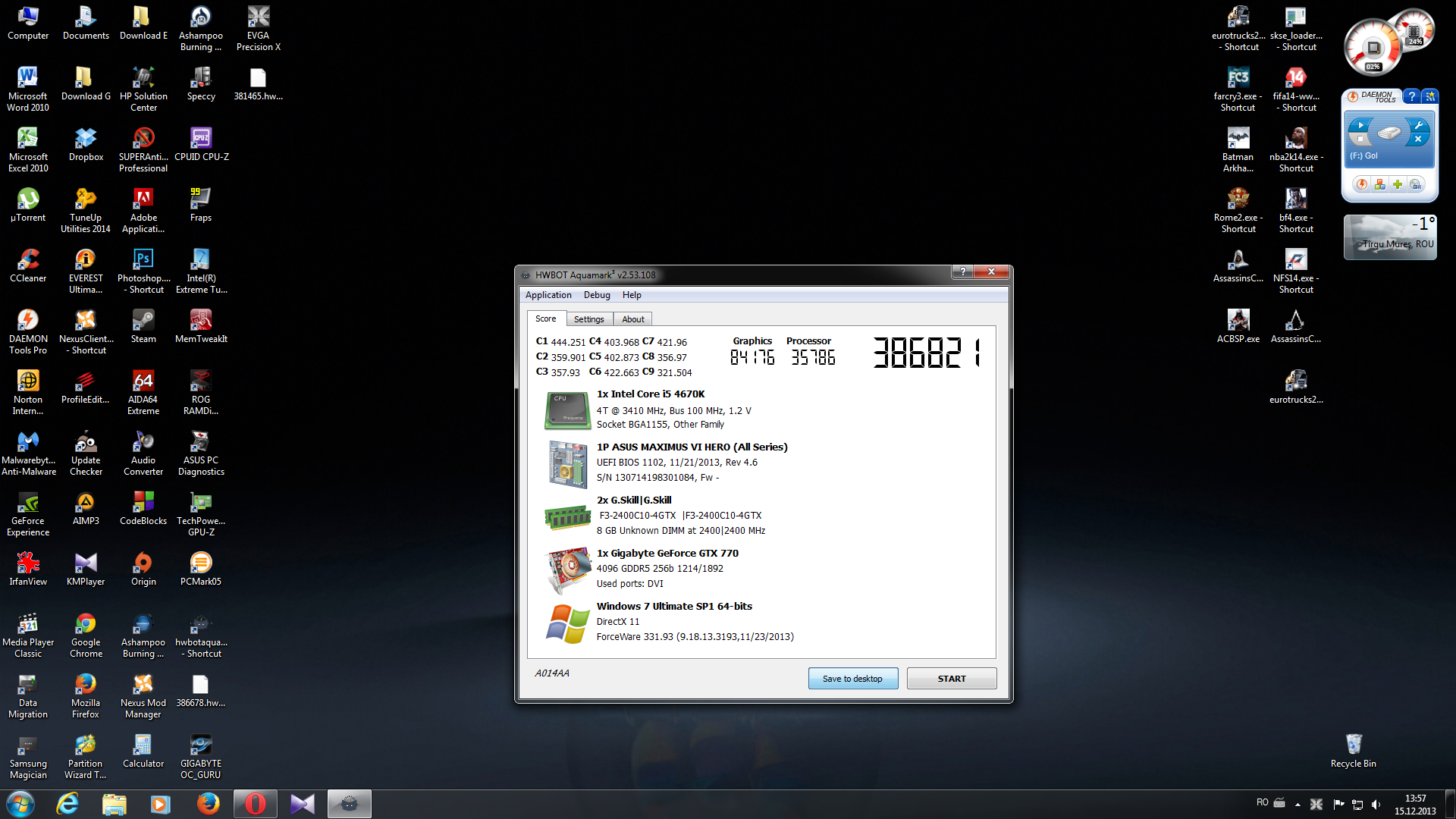Image resolution: width=1456 pixels, height=819 pixels.
Task: Select the Recycle Bin icon
Action: tap(1354, 751)
